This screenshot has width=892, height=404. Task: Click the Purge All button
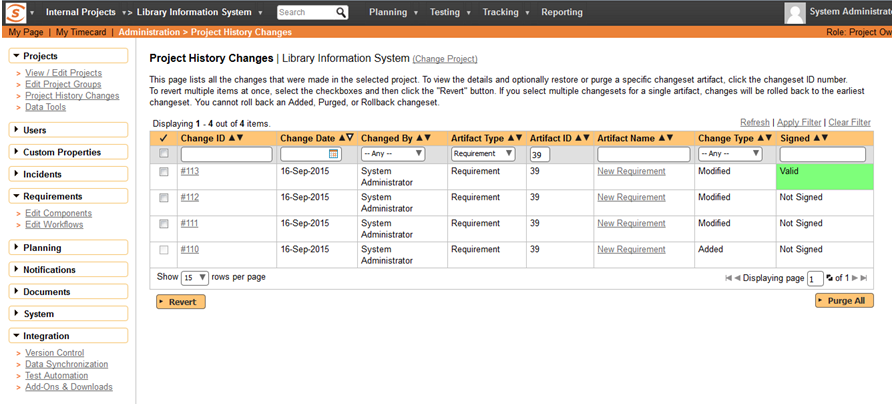point(844,301)
